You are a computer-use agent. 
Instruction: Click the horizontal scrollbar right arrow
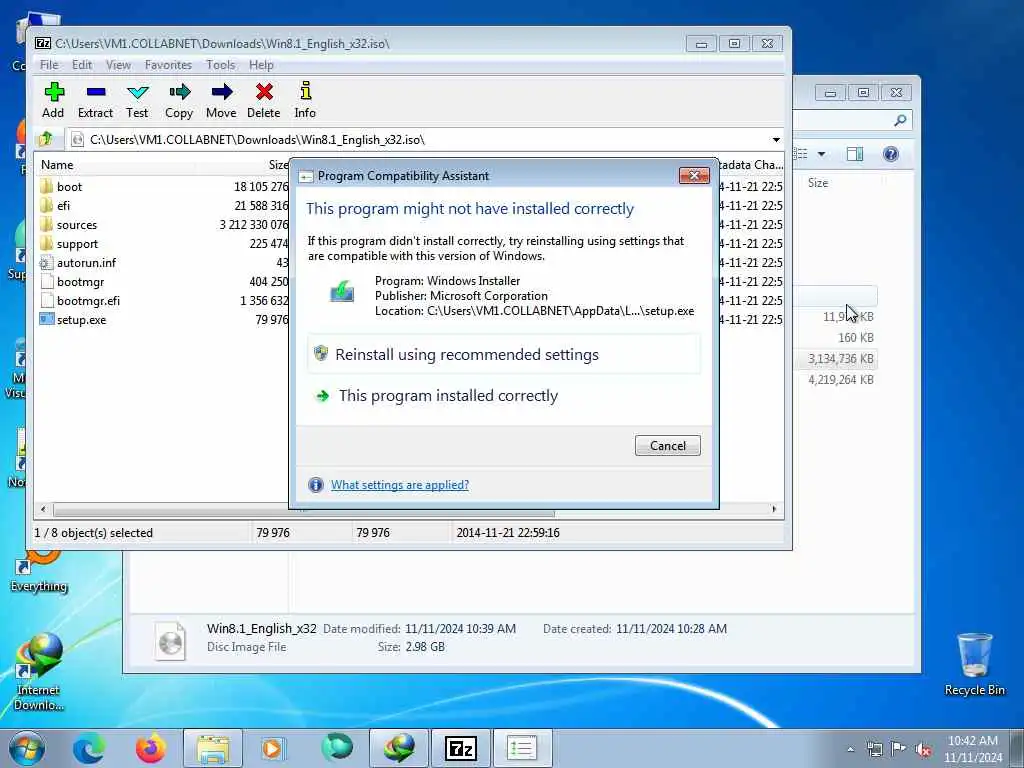click(775, 509)
